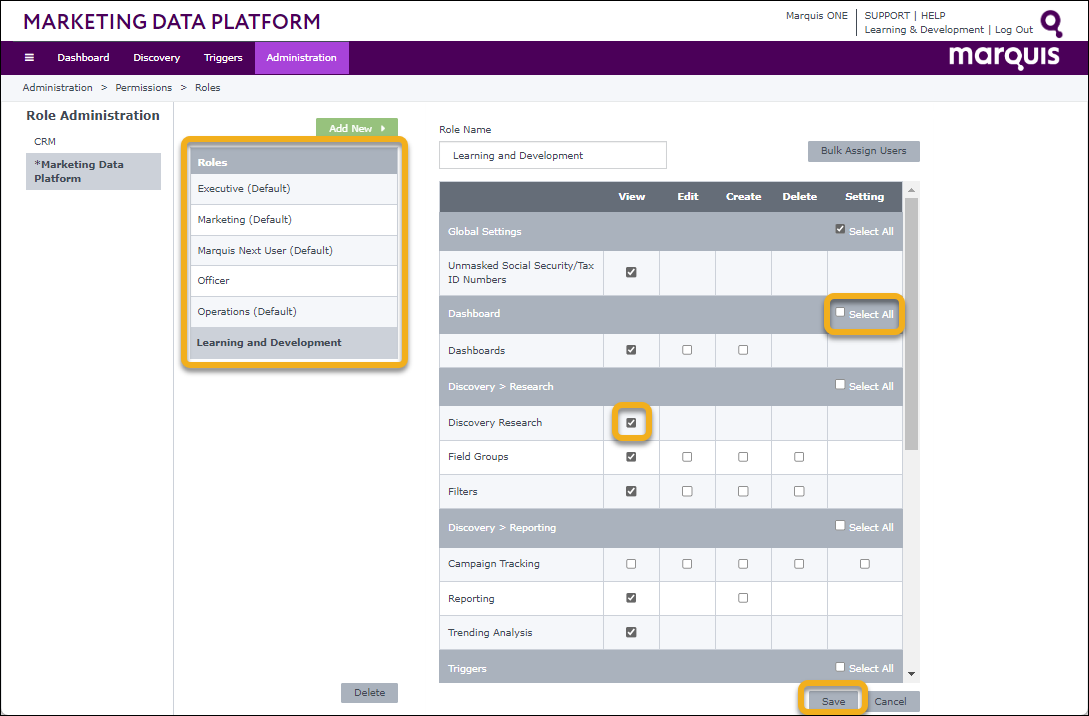Screen dimensions: 1089x716
Task: Check Select All in Dashboard section
Action: (840, 313)
